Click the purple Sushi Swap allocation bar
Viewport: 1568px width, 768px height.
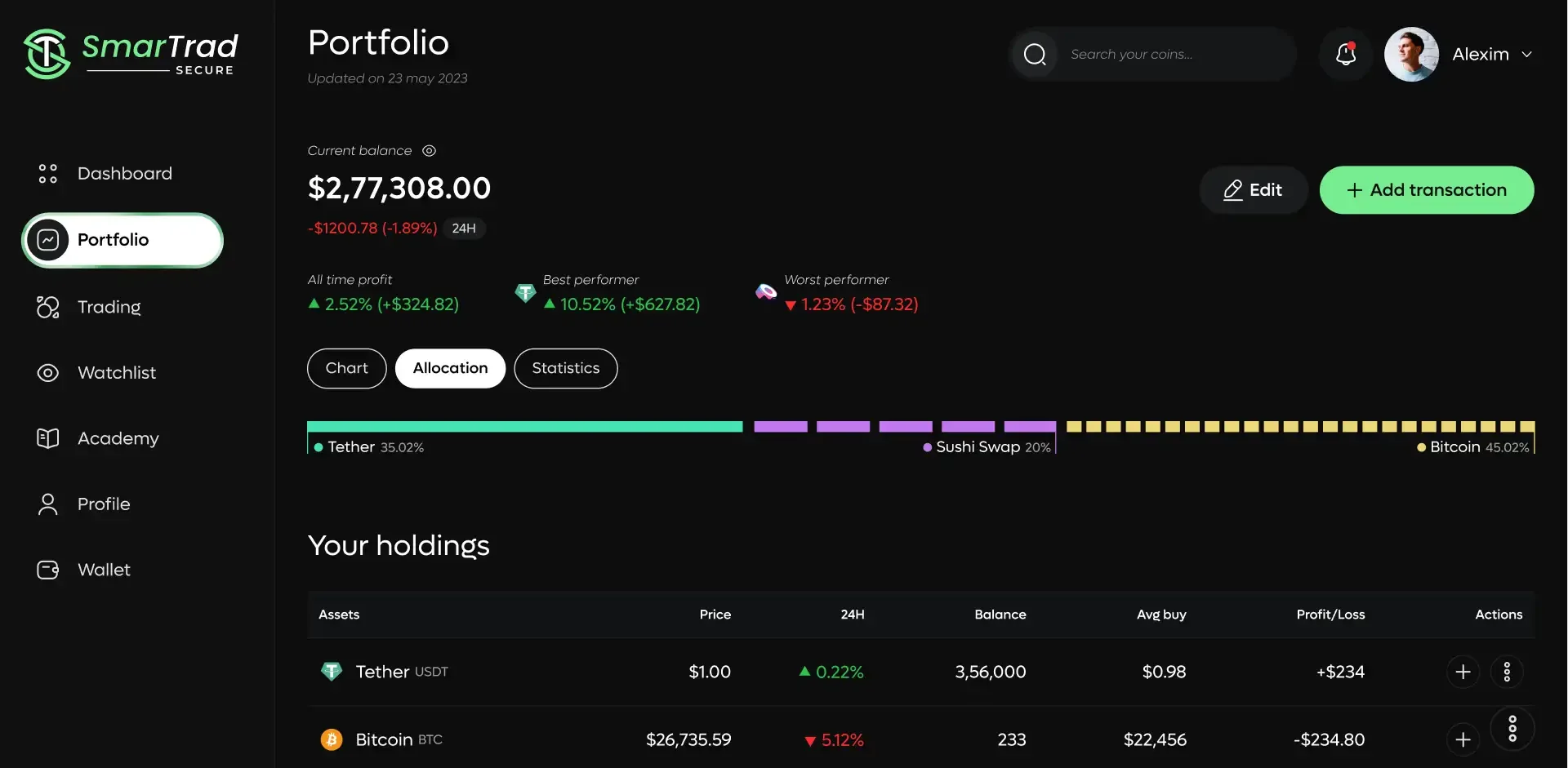coord(905,427)
